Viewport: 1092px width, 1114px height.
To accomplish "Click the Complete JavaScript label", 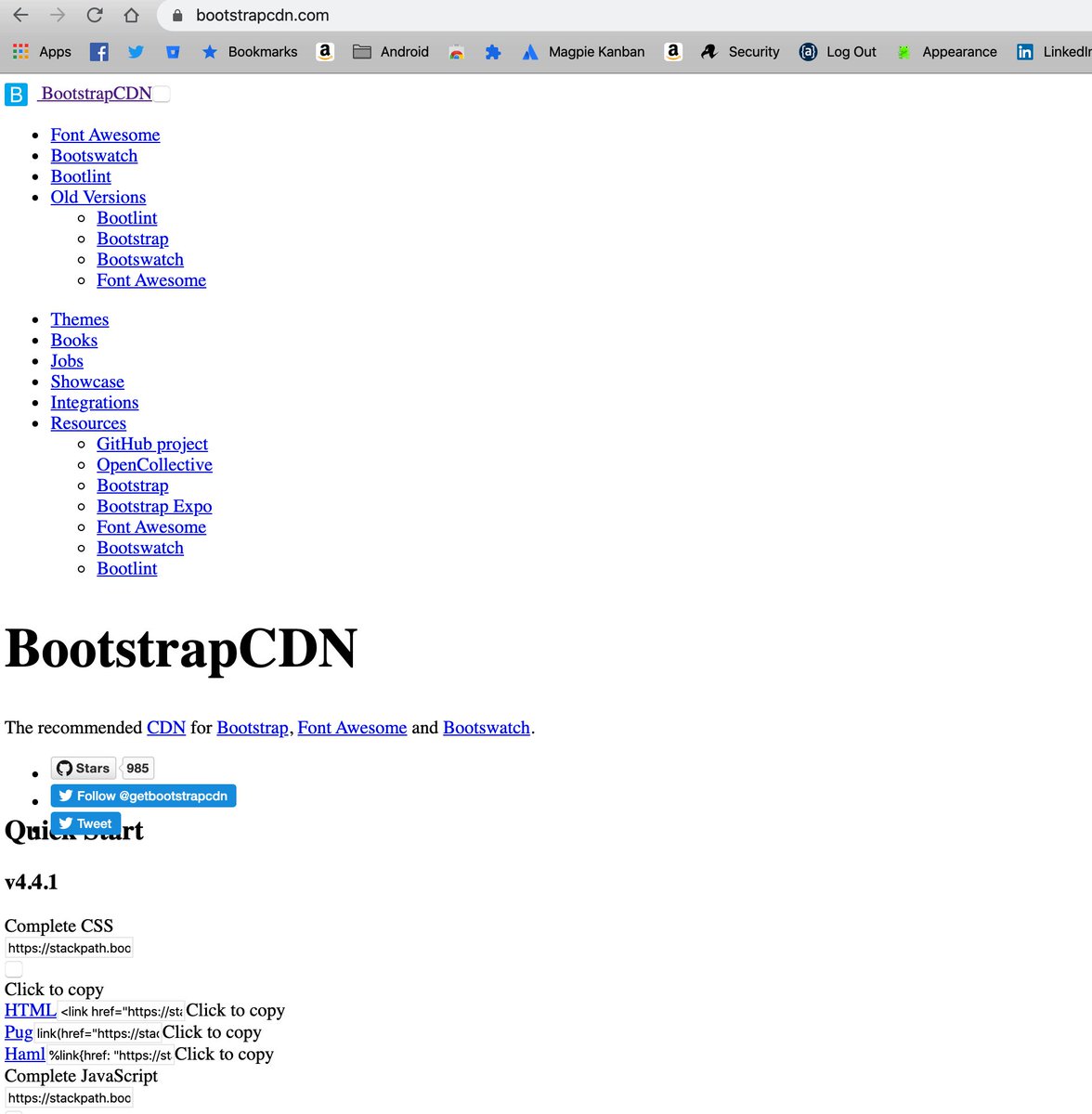I will (82, 1075).
